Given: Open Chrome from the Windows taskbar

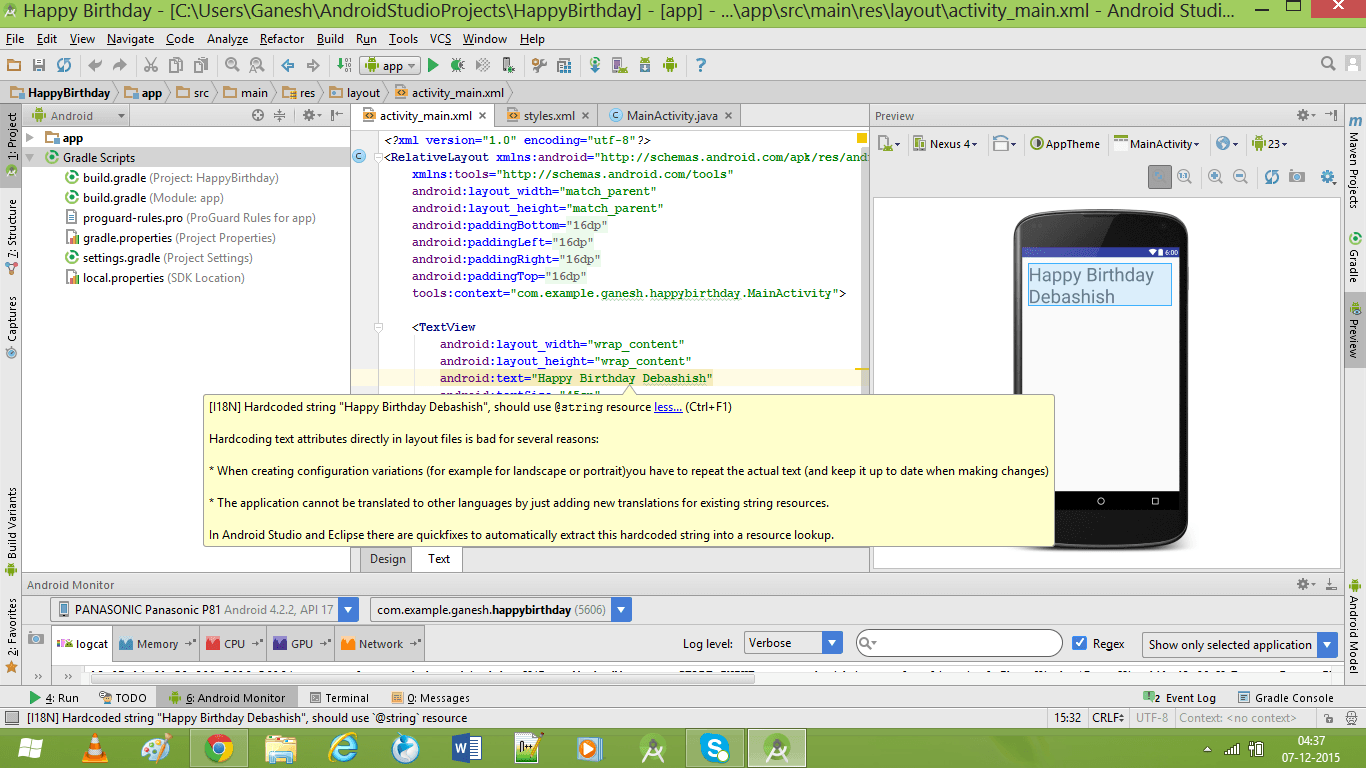Looking at the screenshot, I should 219,747.
